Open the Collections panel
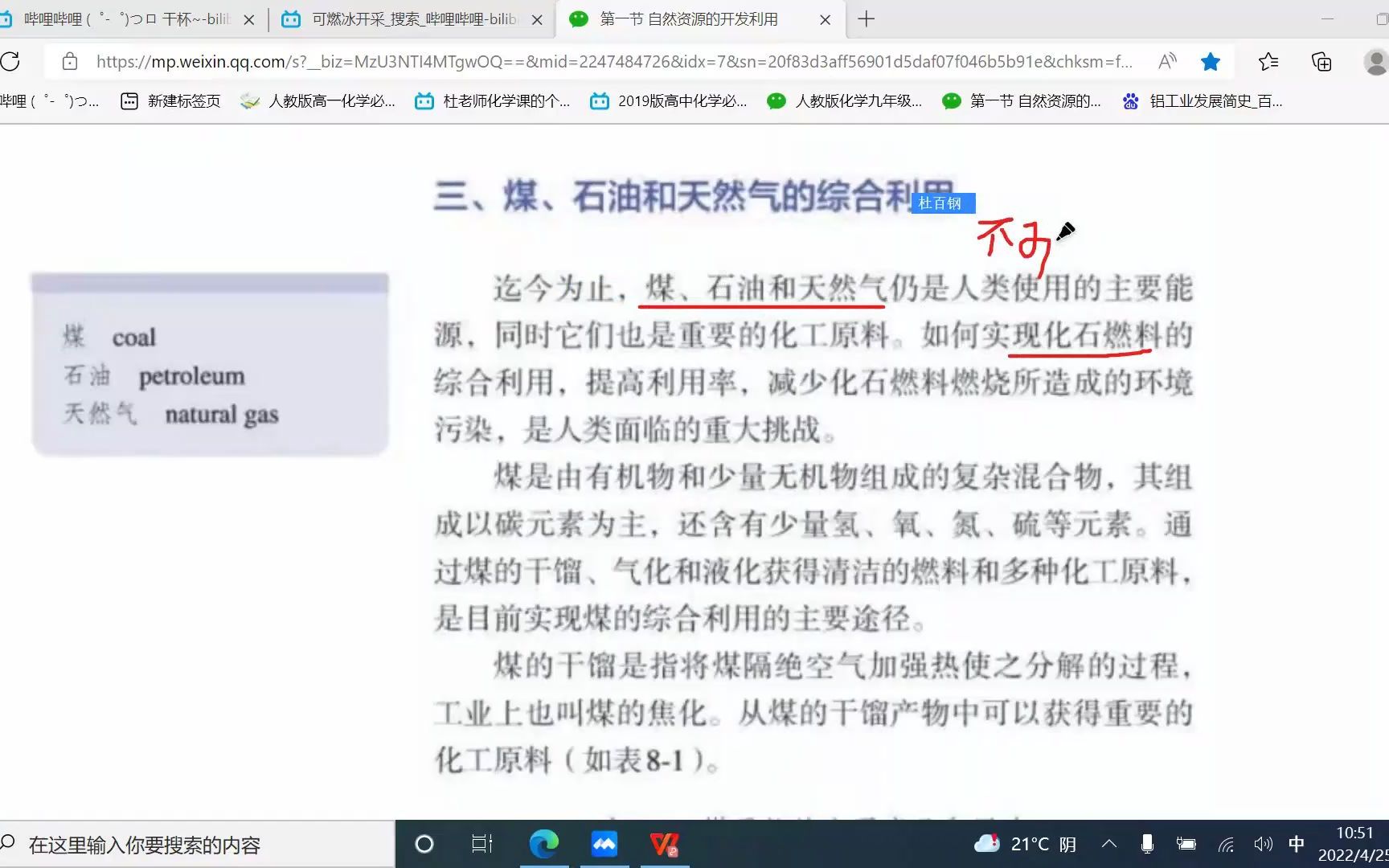Viewport: 1389px width, 868px height. [1321, 62]
